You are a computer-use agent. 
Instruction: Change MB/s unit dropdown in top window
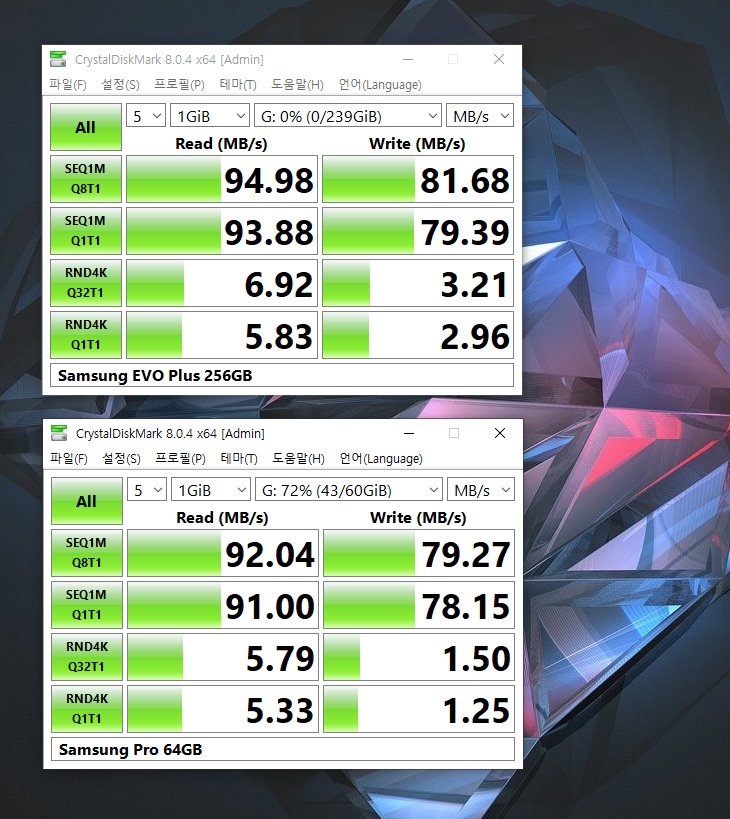point(480,115)
